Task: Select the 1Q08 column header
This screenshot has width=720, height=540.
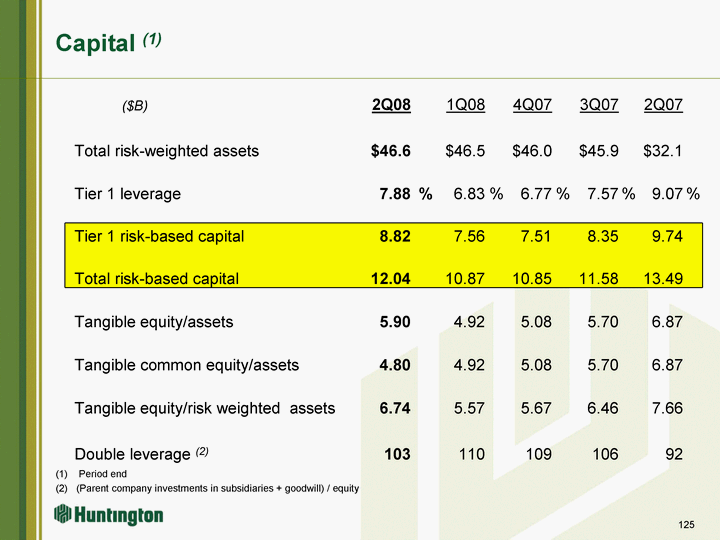Action: tap(465, 105)
